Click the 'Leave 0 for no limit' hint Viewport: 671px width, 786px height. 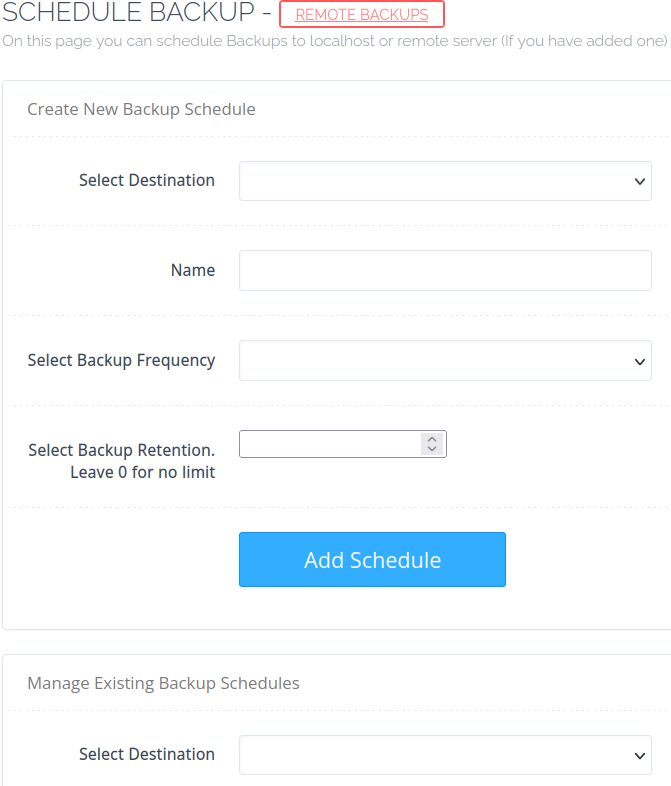(142, 472)
